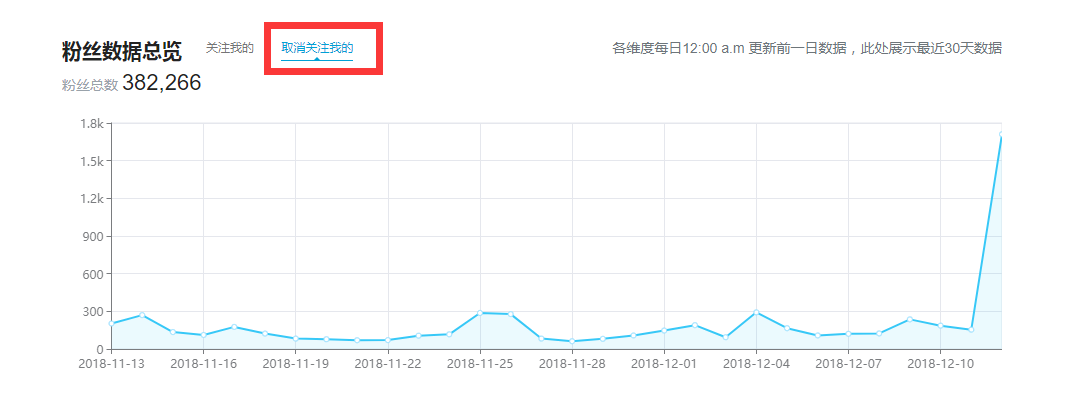Click the 1.5k y-axis label
The width and height of the screenshot is (1087, 405).
[92, 162]
